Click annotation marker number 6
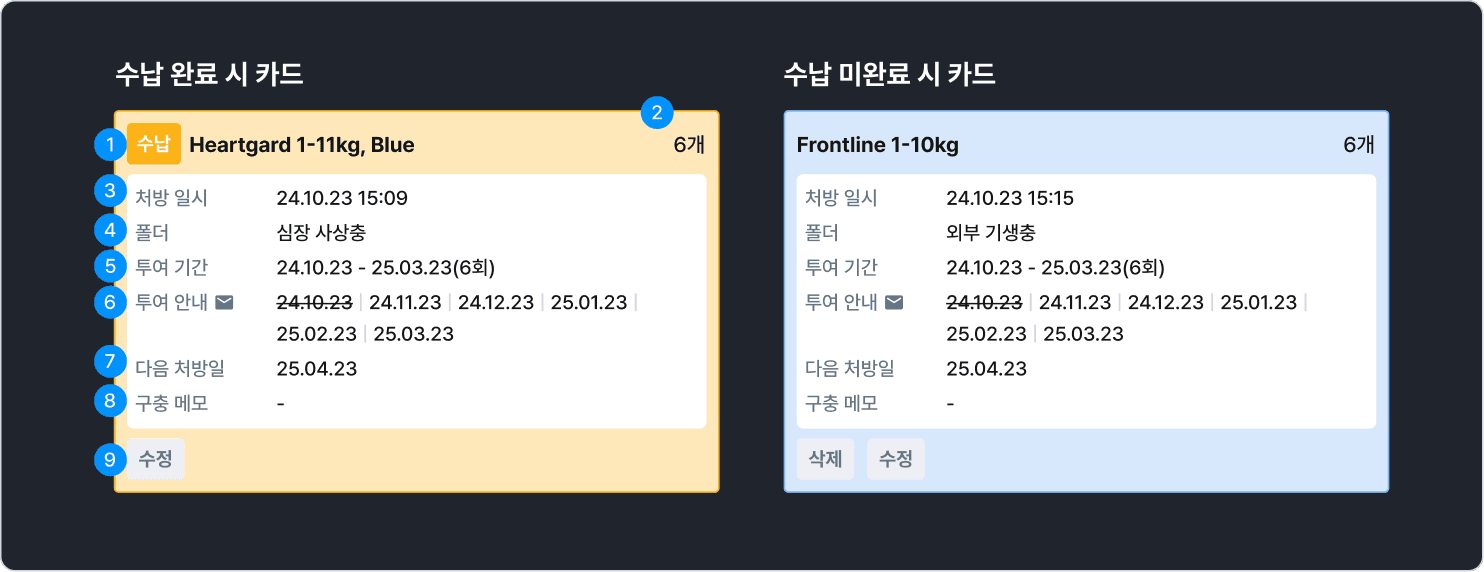The height and width of the screenshot is (572, 1484). (108, 302)
